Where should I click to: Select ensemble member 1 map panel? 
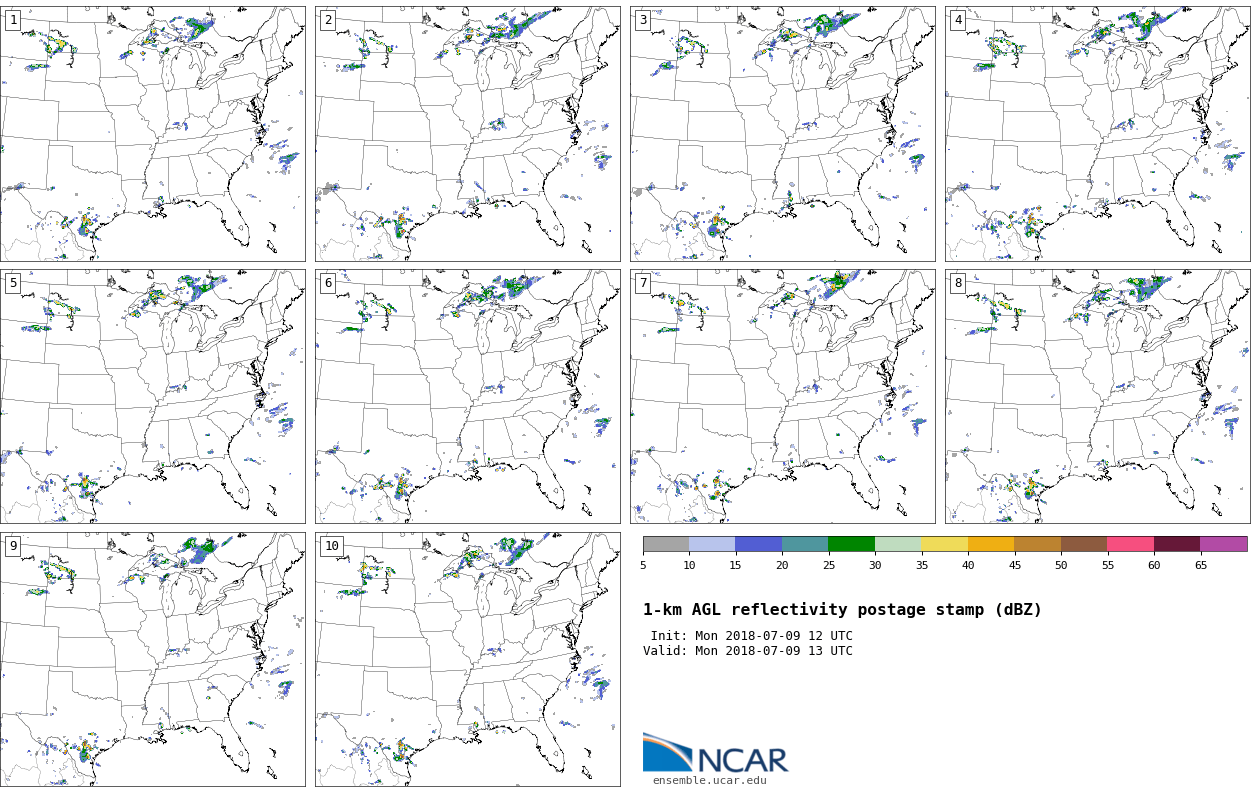pyautogui.click(x=153, y=134)
